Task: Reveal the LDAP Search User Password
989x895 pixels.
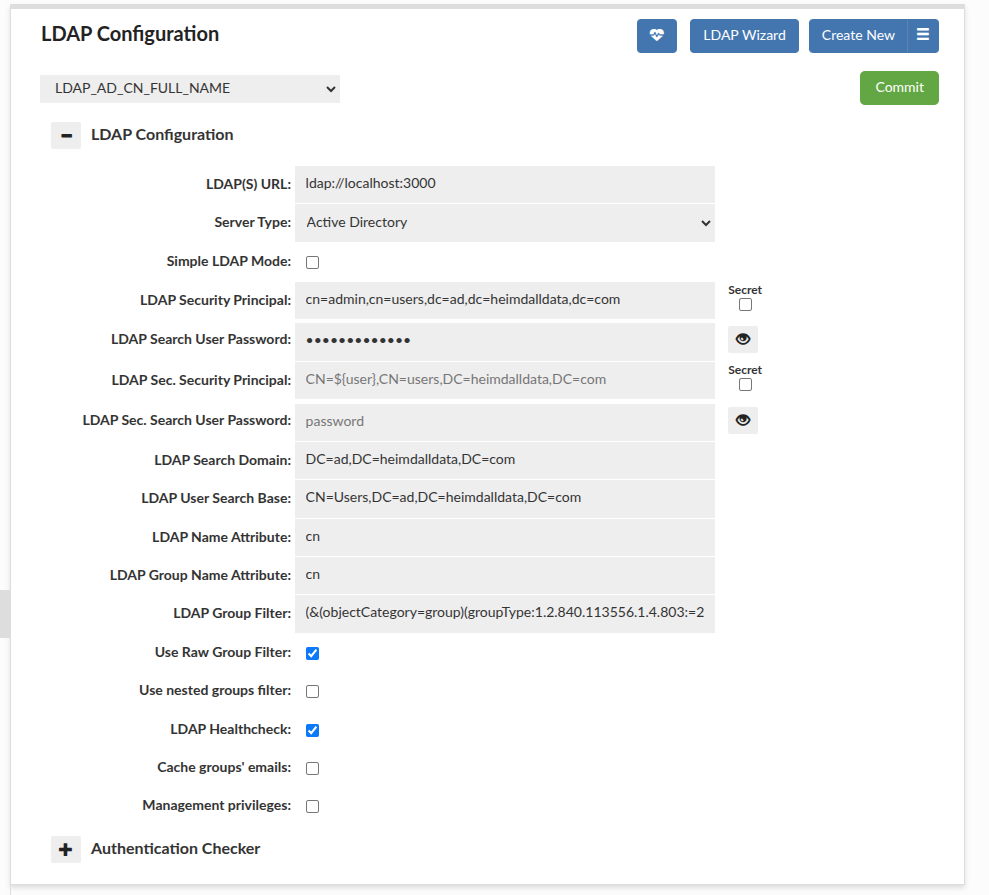Action: [742, 339]
